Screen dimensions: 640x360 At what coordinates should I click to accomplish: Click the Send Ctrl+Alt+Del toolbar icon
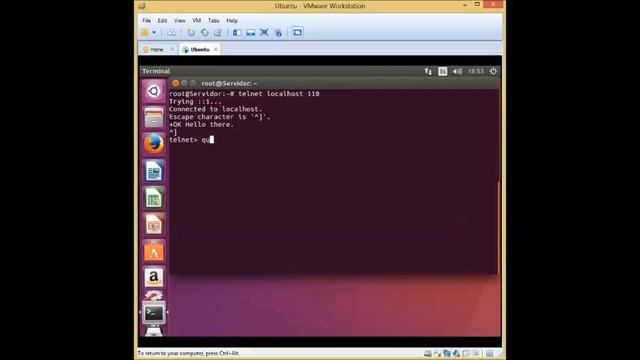coord(171,33)
